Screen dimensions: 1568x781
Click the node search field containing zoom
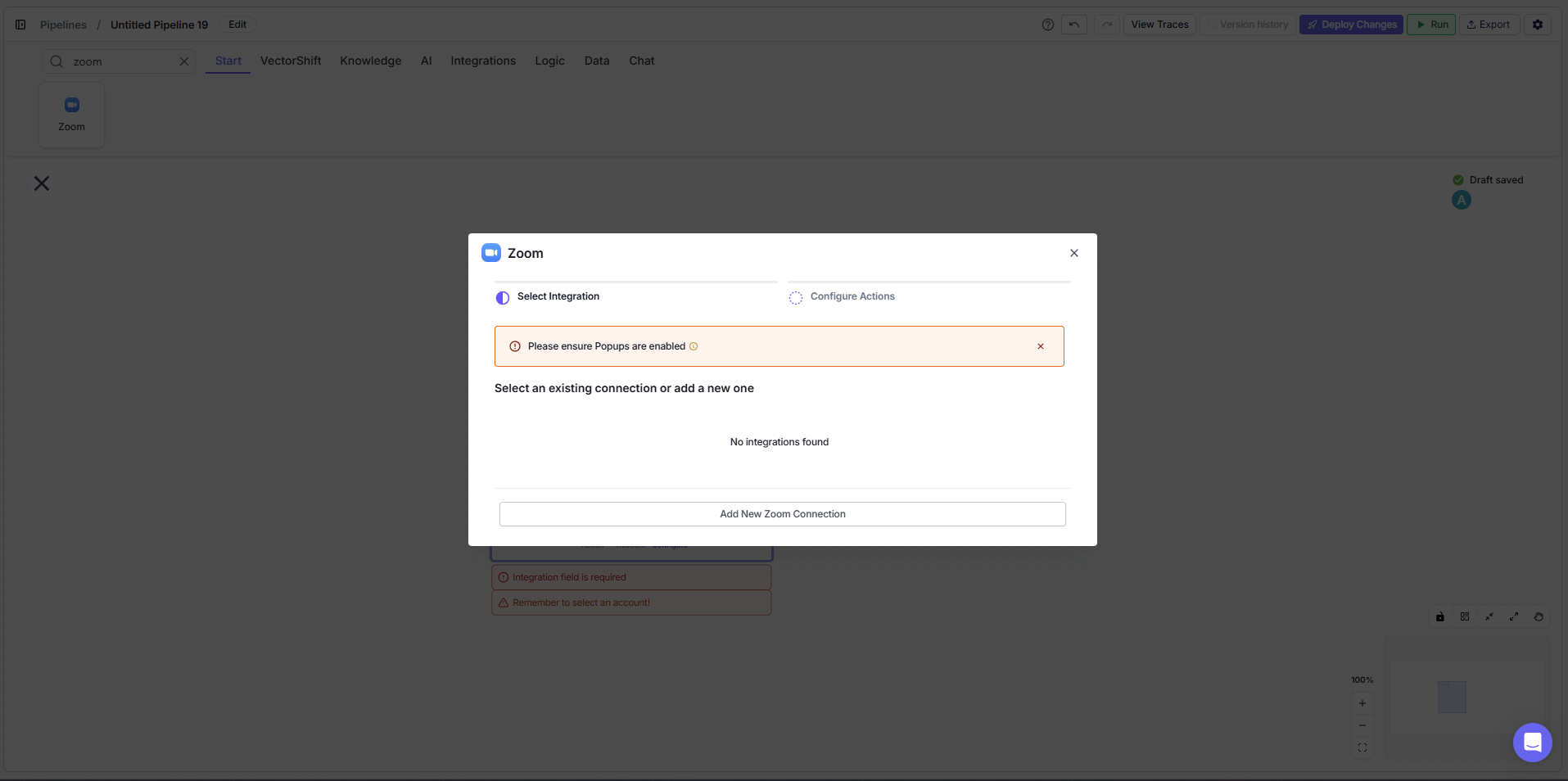[118, 61]
